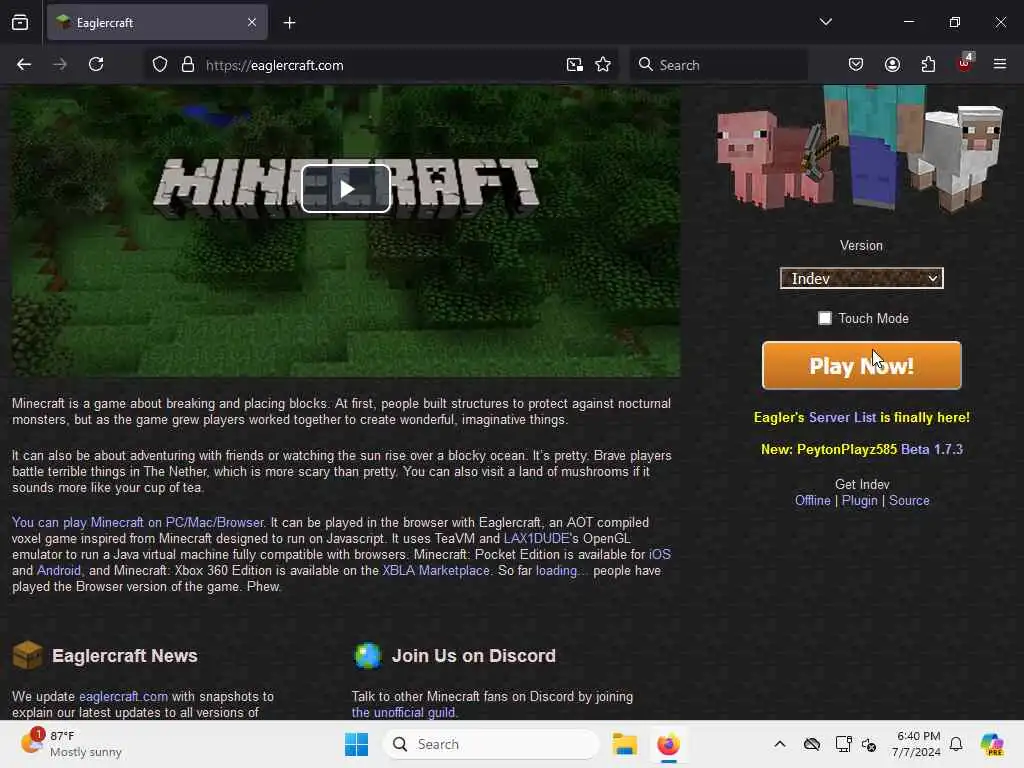The height and width of the screenshot is (768, 1024).
Task: Click the uBlock Origin extension icon
Action: tap(965, 63)
